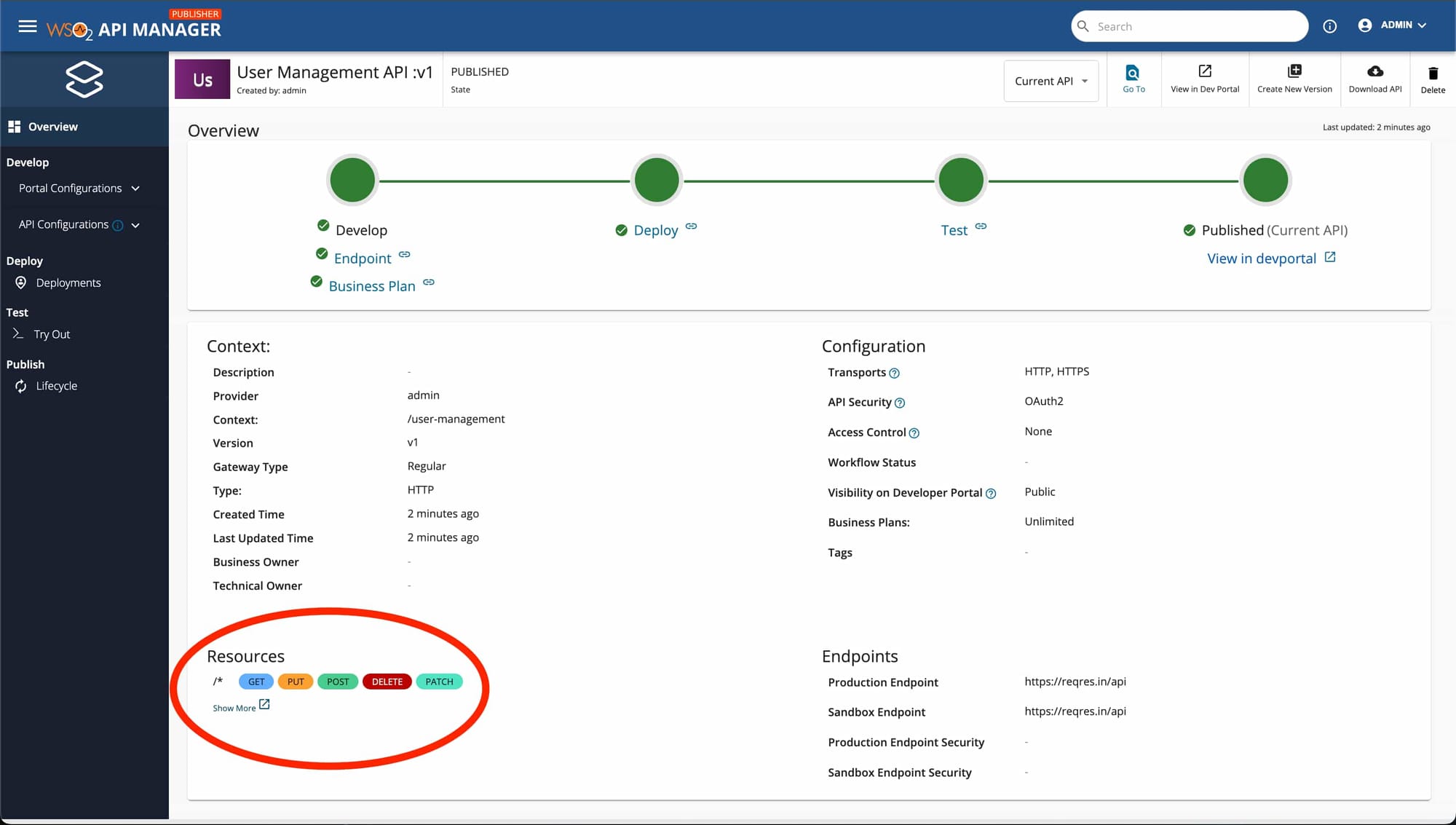
Task: Focus the Search input field
Action: 1190,26
